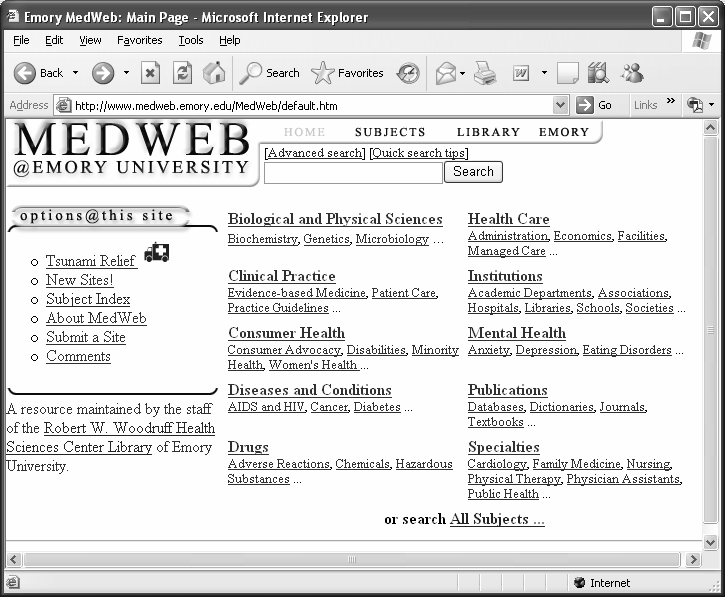The image size is (725, 597).
Task: Click the horizontal scrollbar right arrow
Action: (693, 560)
